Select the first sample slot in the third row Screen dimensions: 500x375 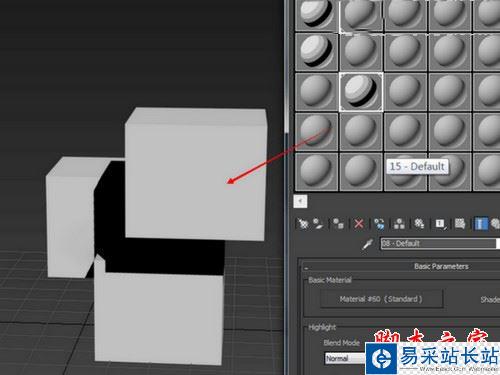pos(316,92)
